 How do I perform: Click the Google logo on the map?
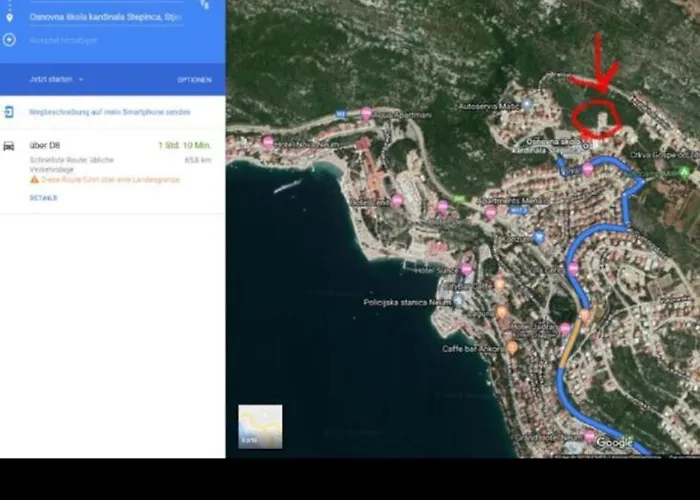613,442
